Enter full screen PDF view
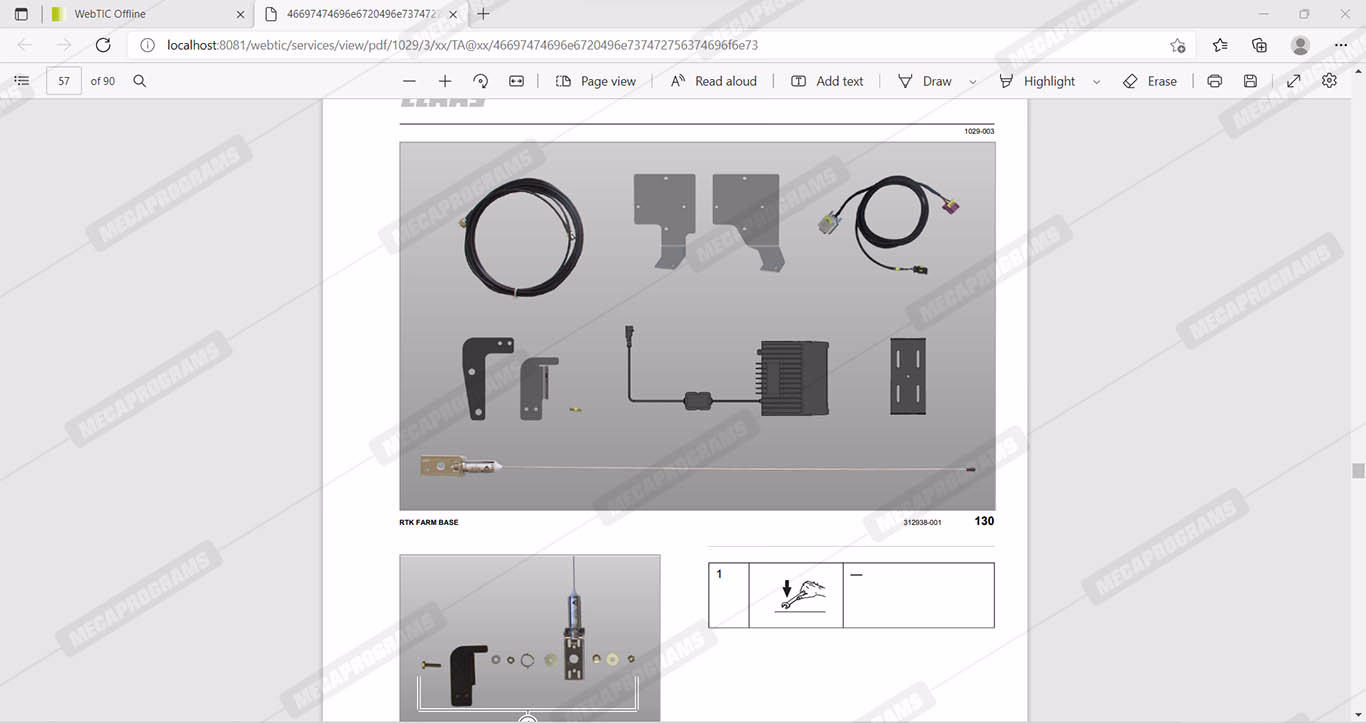The height and width of the screenshot is (723, 1366). 1293,81
